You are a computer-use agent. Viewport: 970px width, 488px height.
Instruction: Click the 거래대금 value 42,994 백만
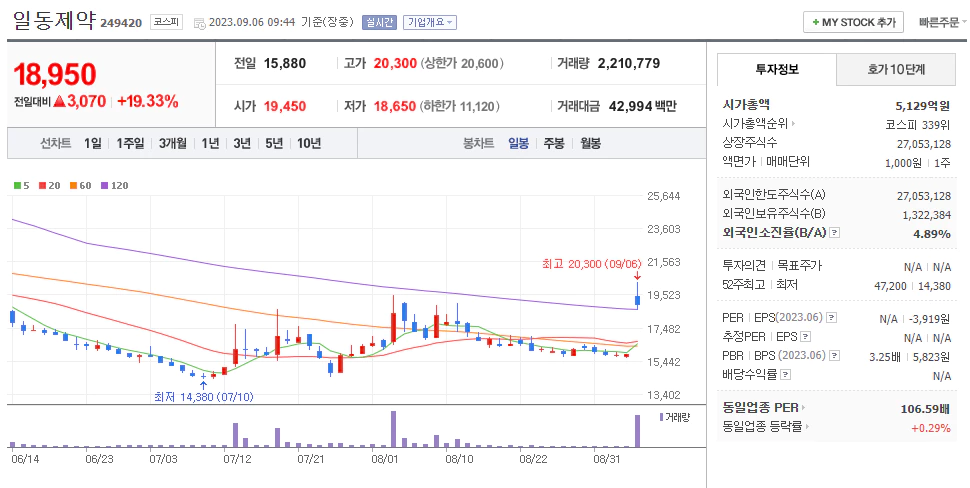643,106
